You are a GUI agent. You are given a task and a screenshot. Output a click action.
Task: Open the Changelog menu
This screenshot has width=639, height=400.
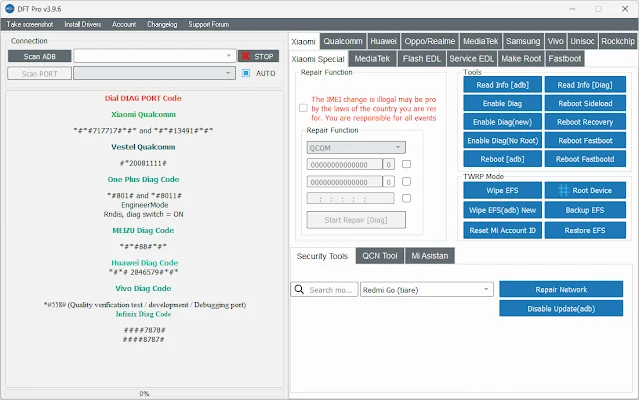pyautogui.click(x=162, y=24)
